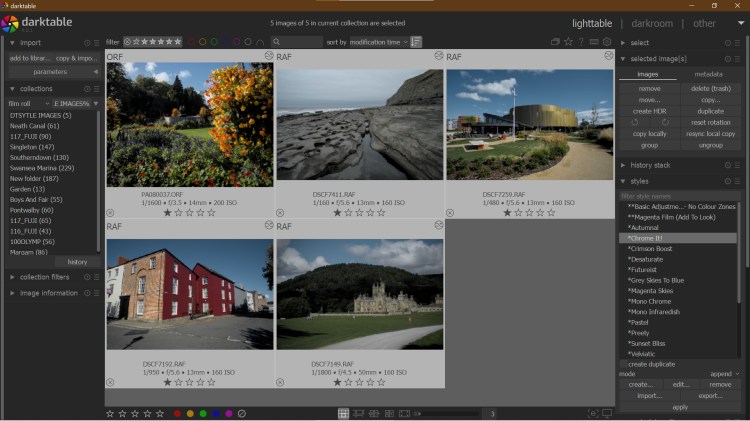Click the star overlay icon in top toolbar

[568, 42]
